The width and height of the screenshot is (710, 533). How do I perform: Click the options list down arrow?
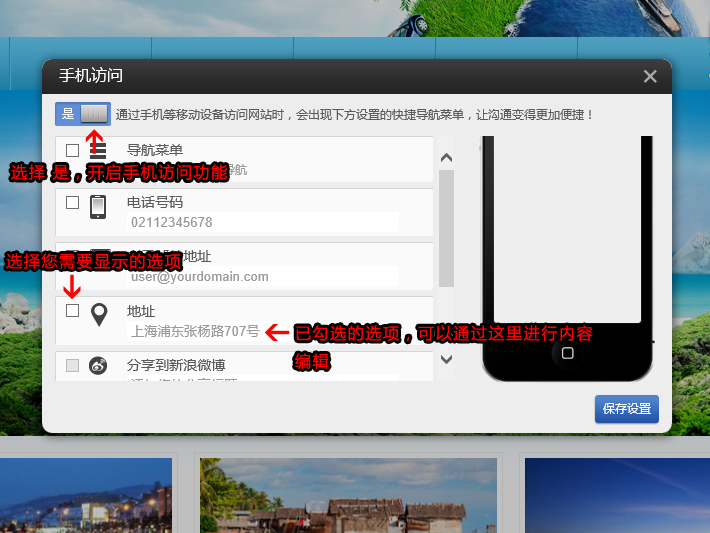(446, 360)
